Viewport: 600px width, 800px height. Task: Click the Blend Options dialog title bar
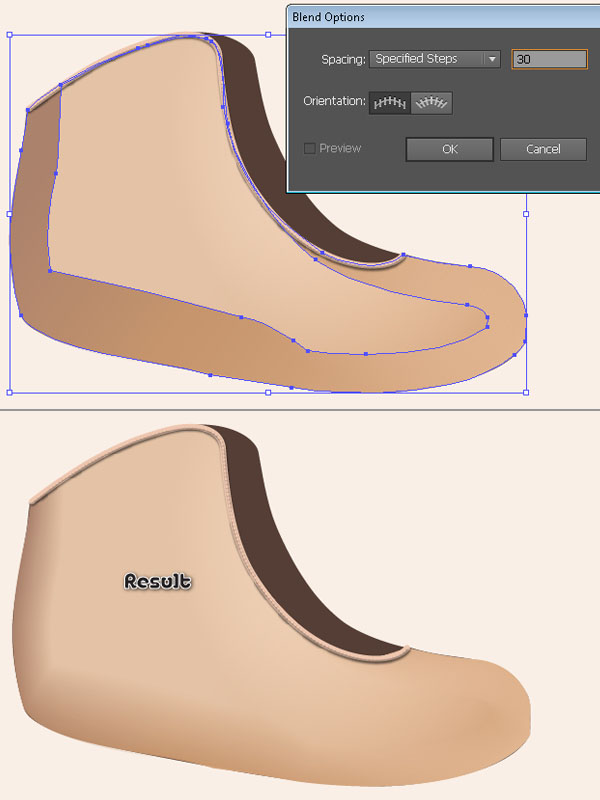443,17
